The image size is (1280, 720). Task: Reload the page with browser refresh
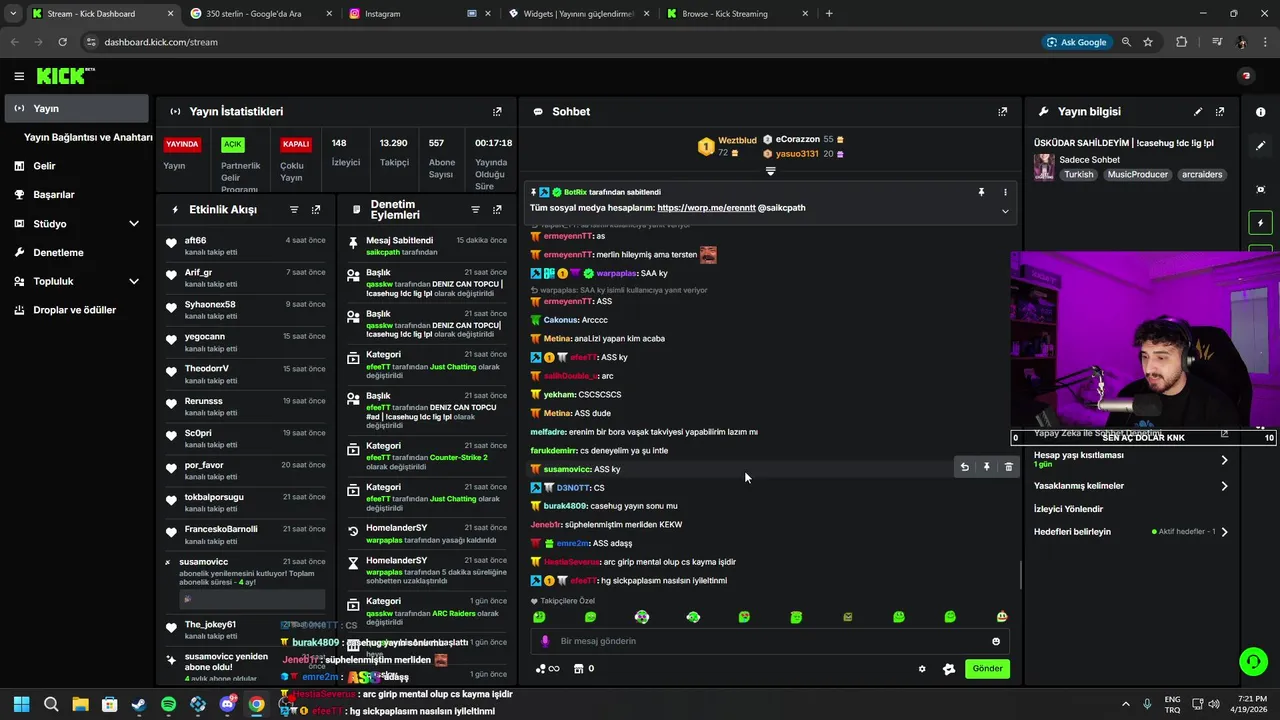coord(62,42)
